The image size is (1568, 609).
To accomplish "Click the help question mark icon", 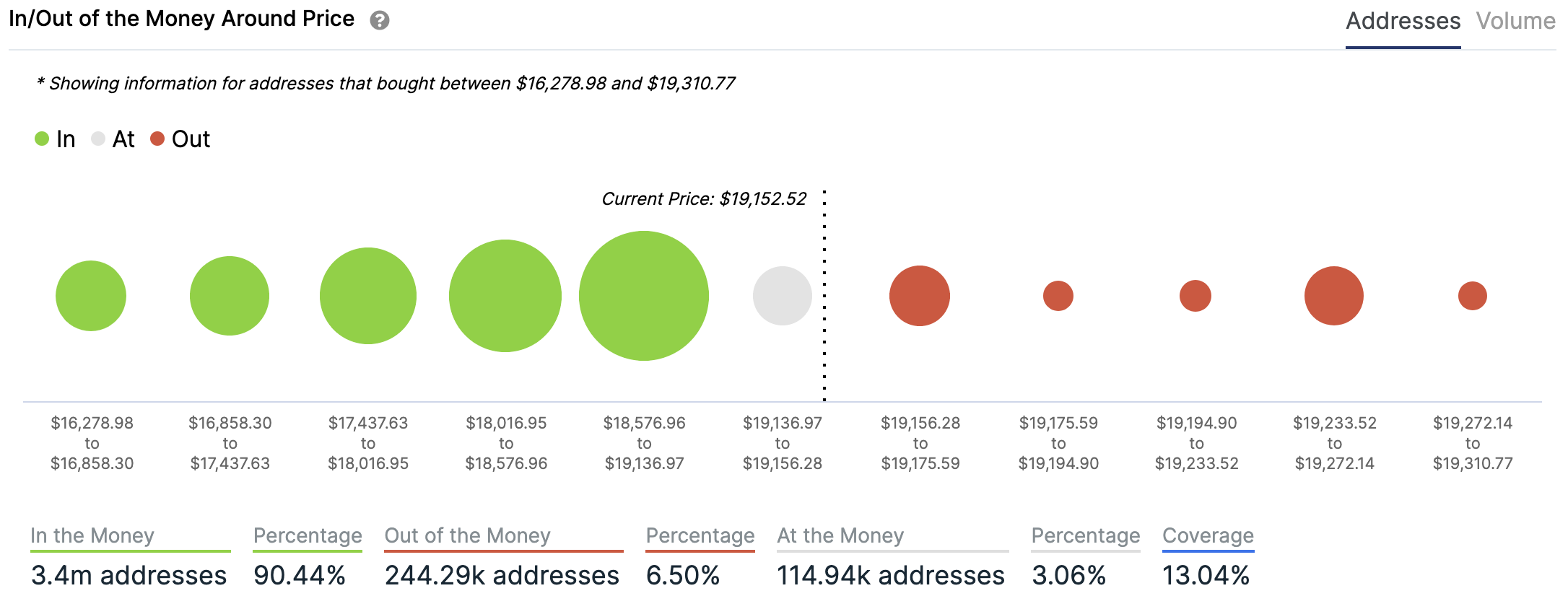I will point(380,20).
